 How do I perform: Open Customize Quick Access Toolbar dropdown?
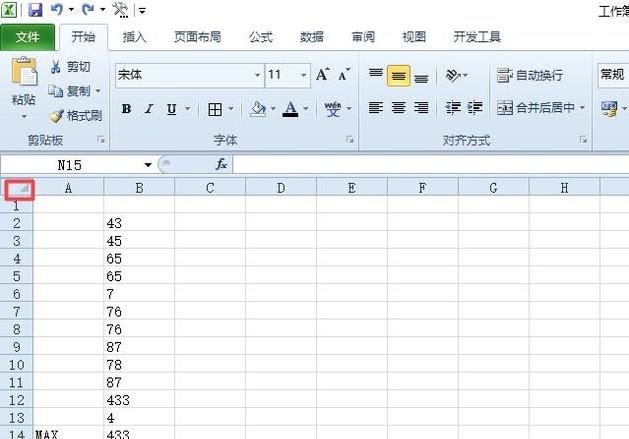[x=142, y=10]
